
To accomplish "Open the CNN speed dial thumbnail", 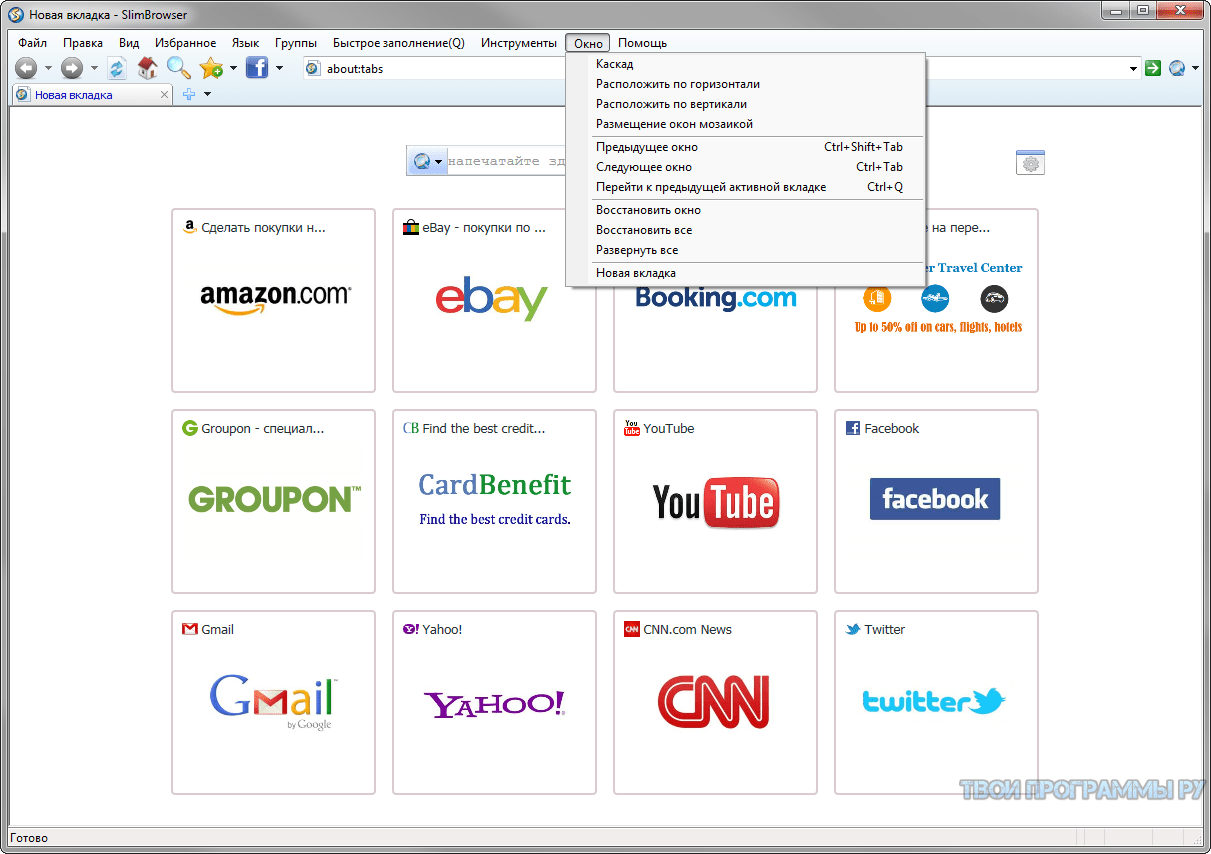I will (716, 702).
